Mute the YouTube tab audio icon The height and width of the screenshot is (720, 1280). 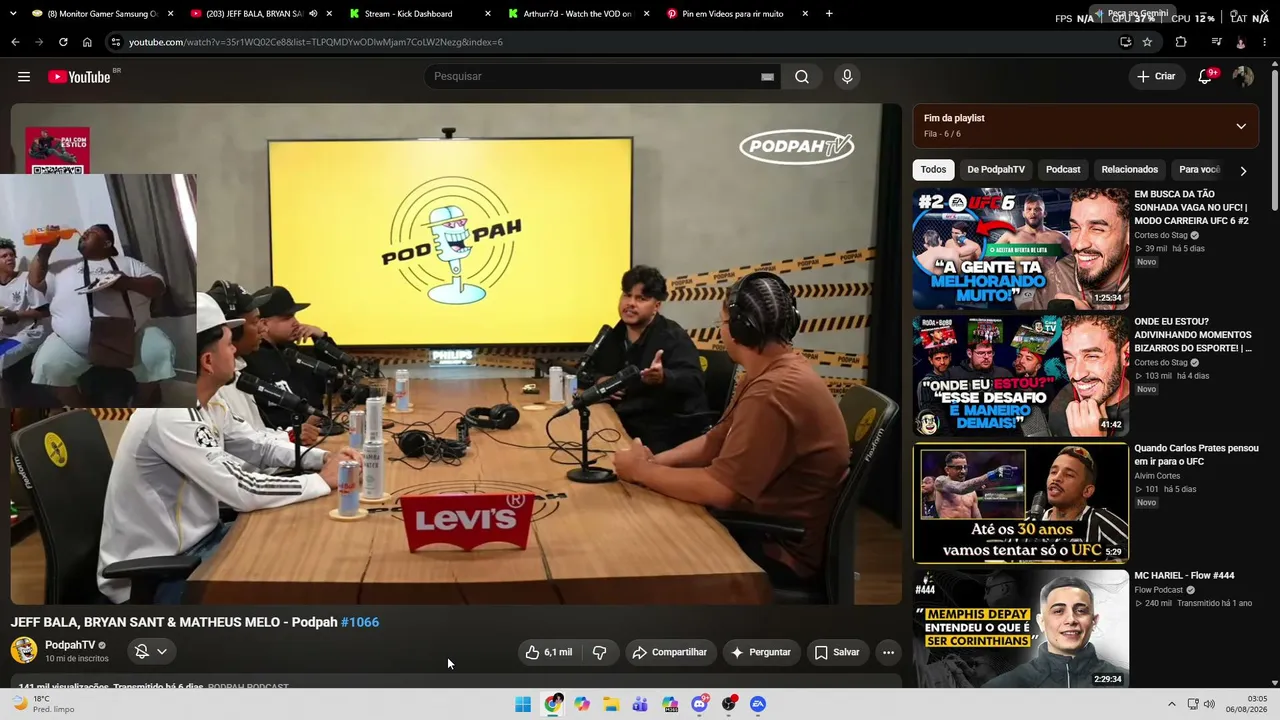click(313, 14)
